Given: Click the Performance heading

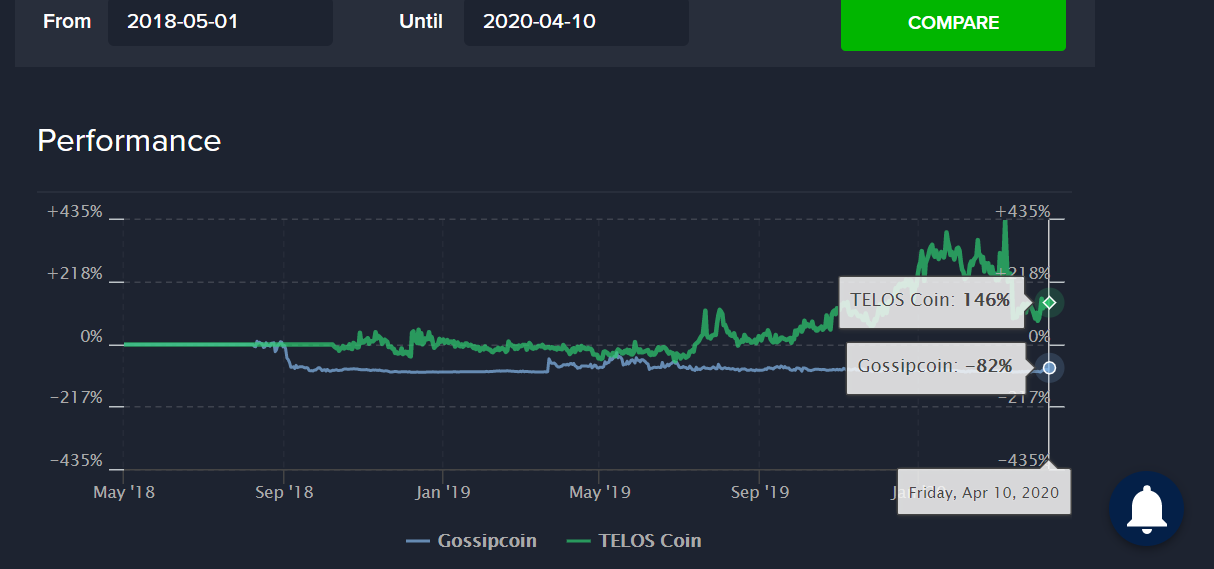Looking at the screenshot, I should coord(129,141).
